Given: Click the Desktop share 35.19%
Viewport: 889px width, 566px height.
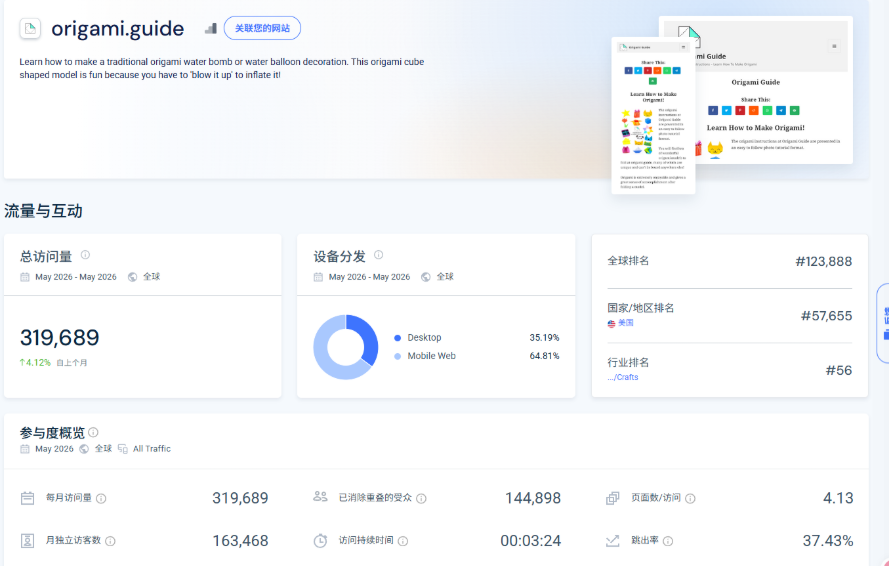Looking at the screenshot, I should pyautogui.click(x=544, y=338).
